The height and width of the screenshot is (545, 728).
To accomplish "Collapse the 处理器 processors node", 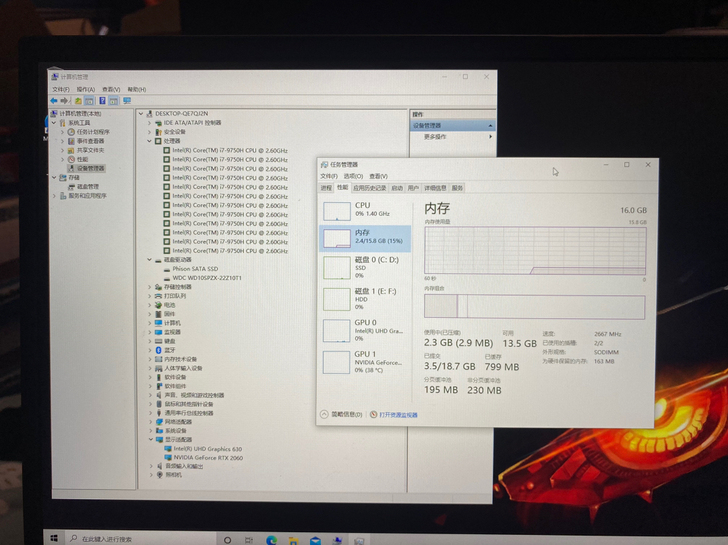I will [x=150, y=141].
